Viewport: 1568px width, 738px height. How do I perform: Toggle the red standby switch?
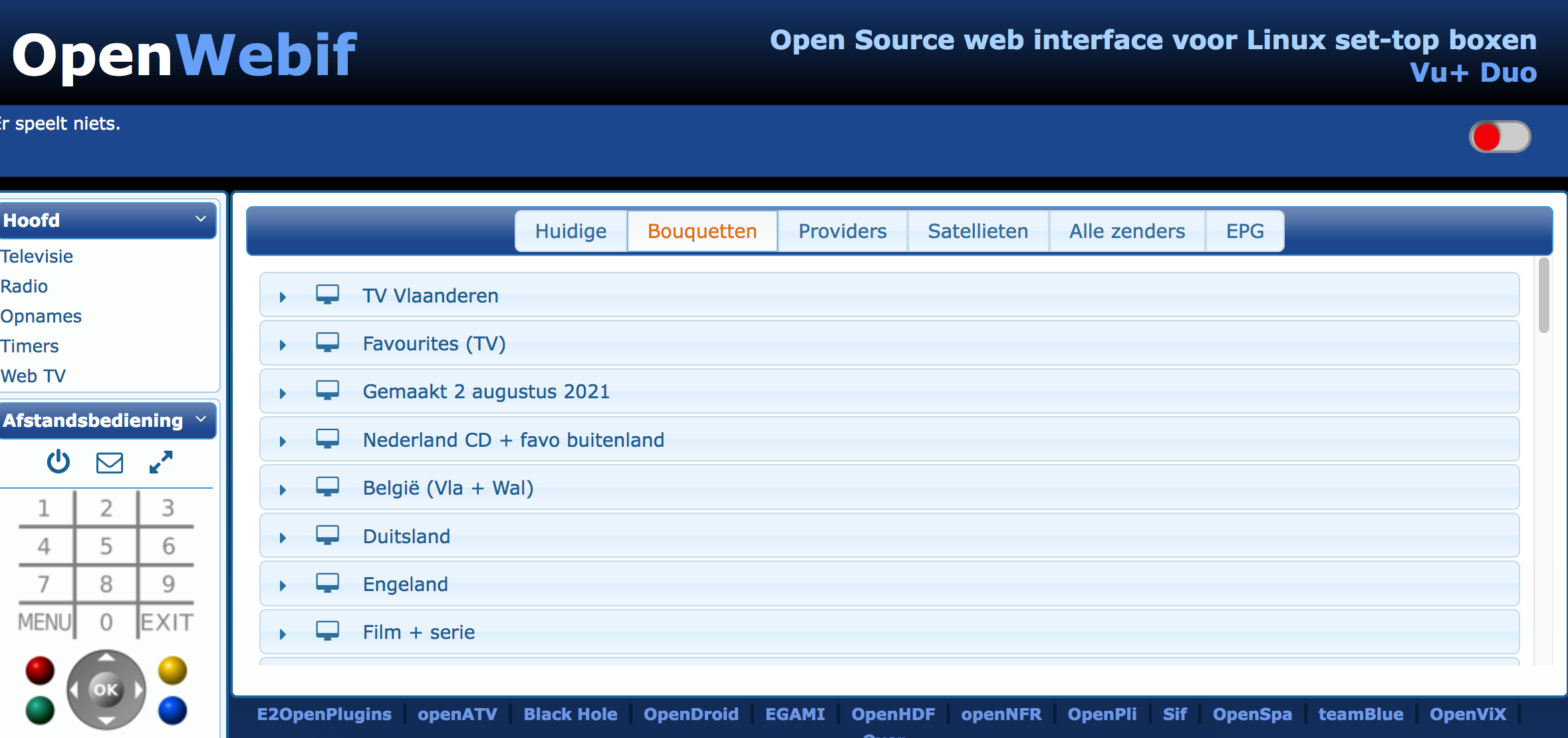point(1500,137)
